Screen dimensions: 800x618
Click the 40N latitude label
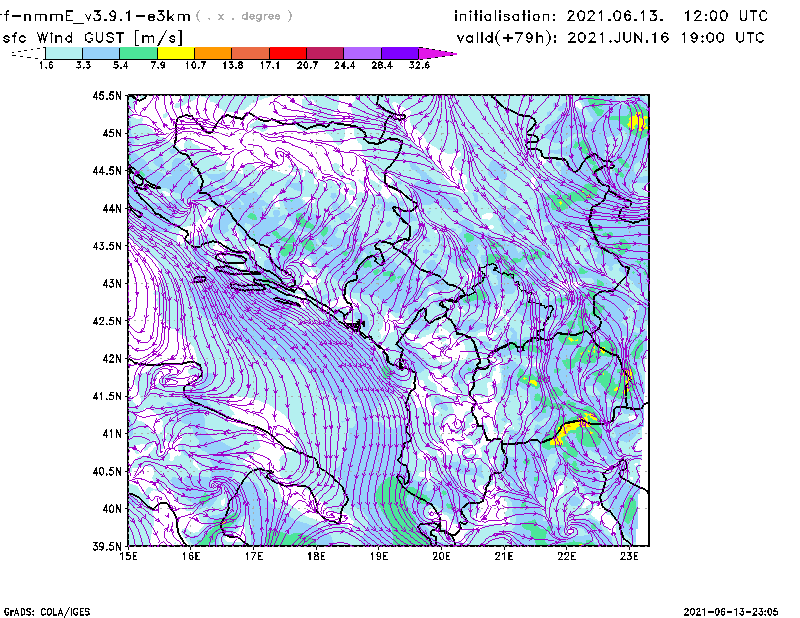click(112, 509)
